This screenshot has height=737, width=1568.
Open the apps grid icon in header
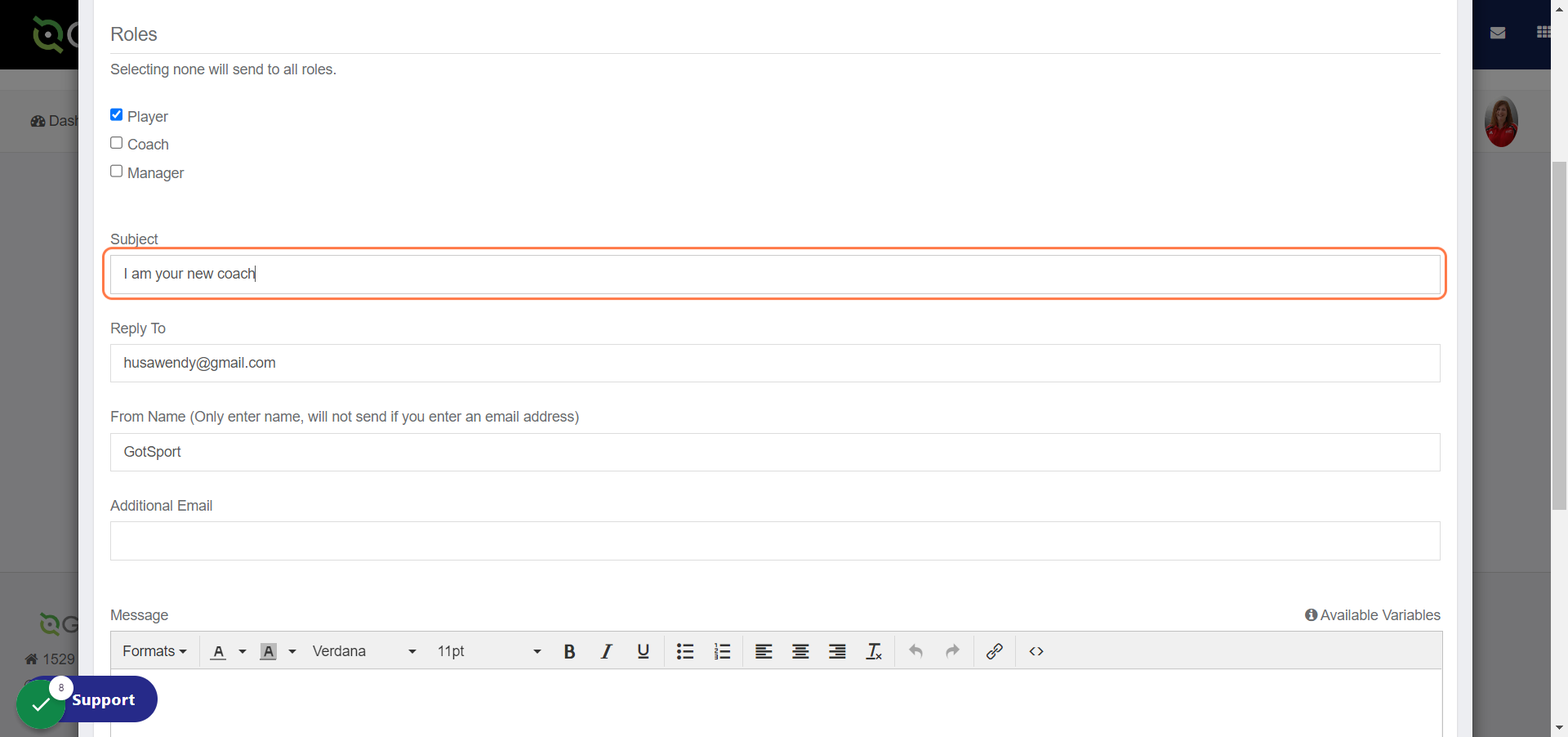[x=1543, y=33]
